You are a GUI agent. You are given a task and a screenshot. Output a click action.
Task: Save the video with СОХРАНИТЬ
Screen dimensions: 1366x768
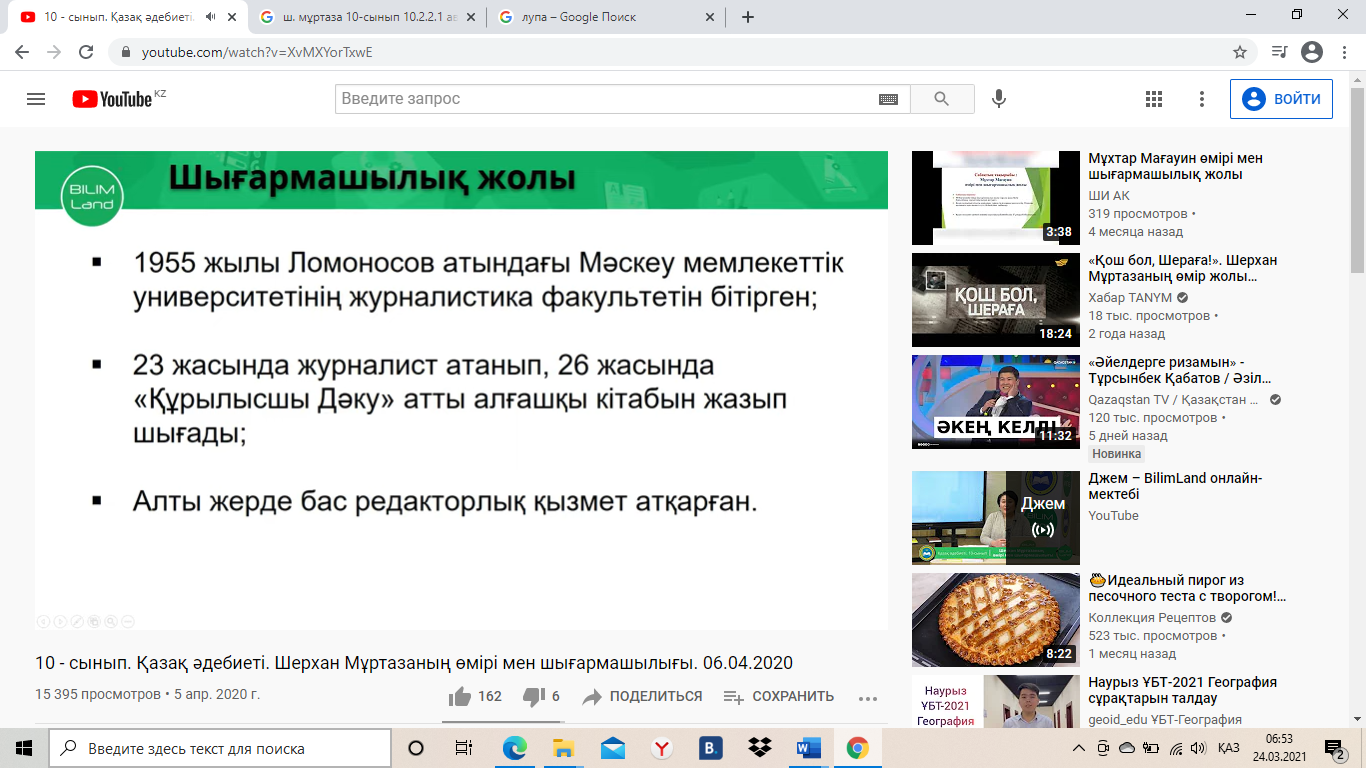pyautogui.click(x=779, y=696)
